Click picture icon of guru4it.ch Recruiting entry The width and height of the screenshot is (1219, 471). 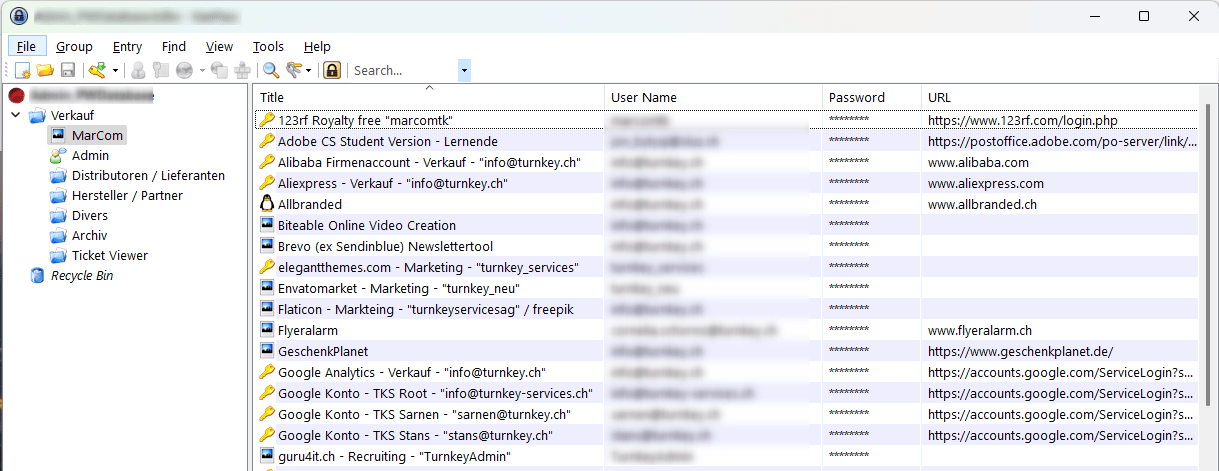pos(266,456)
